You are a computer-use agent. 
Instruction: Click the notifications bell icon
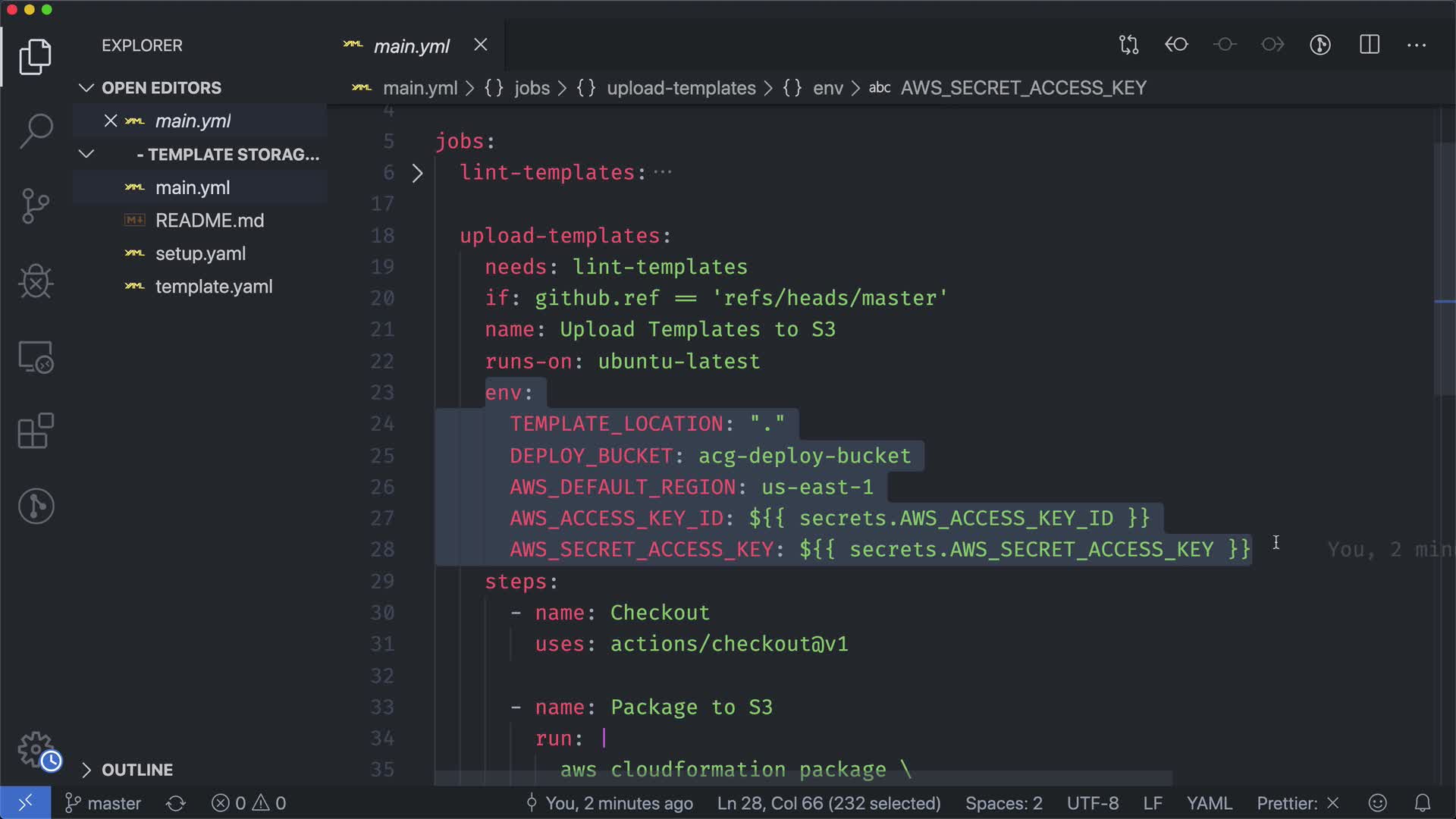1423,803
